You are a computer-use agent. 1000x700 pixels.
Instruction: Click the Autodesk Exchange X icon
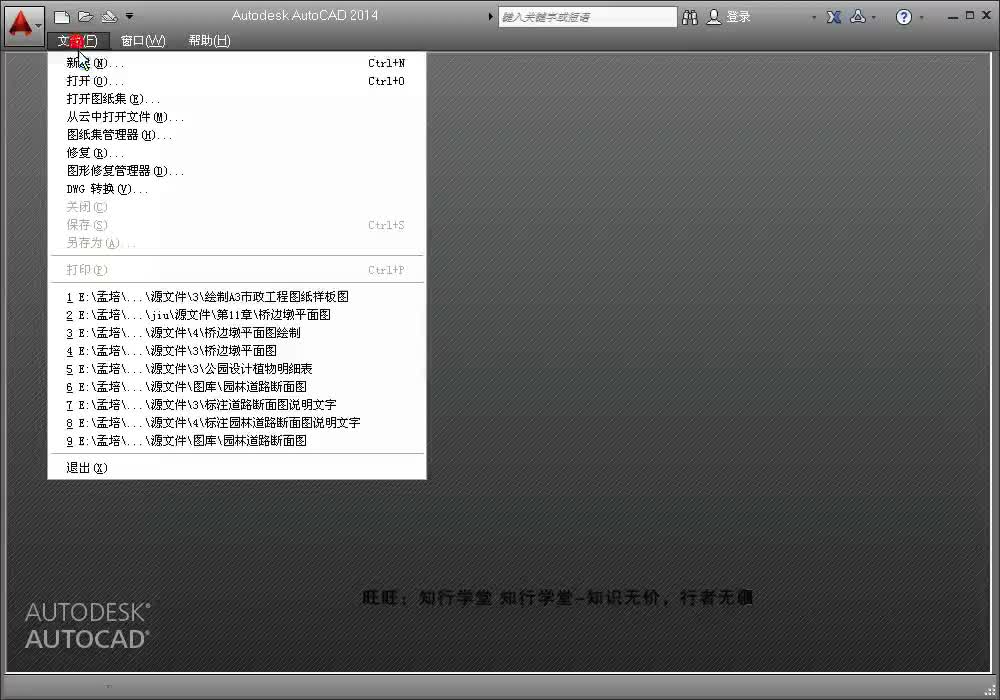point(834,17)
